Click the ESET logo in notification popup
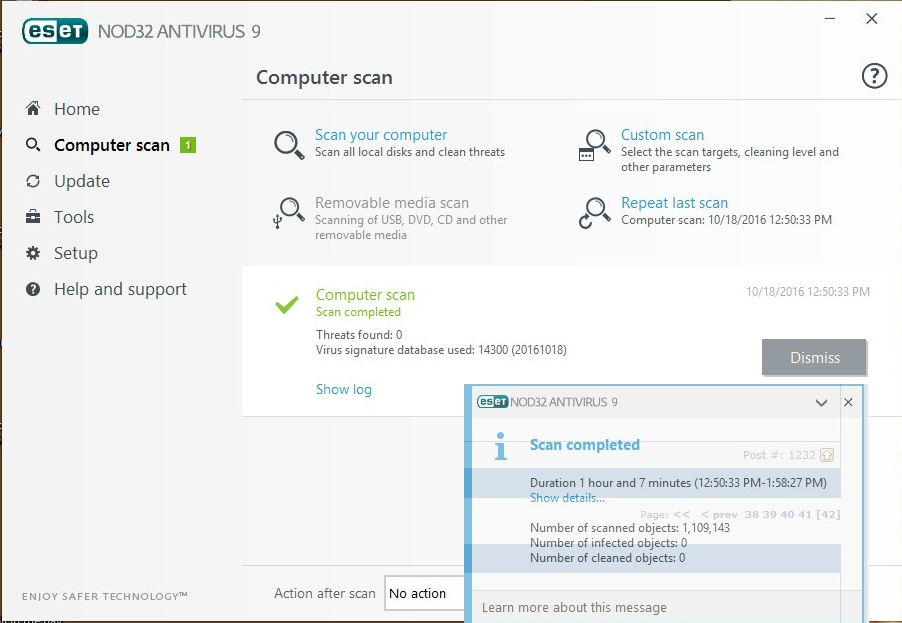 [492, 402]
